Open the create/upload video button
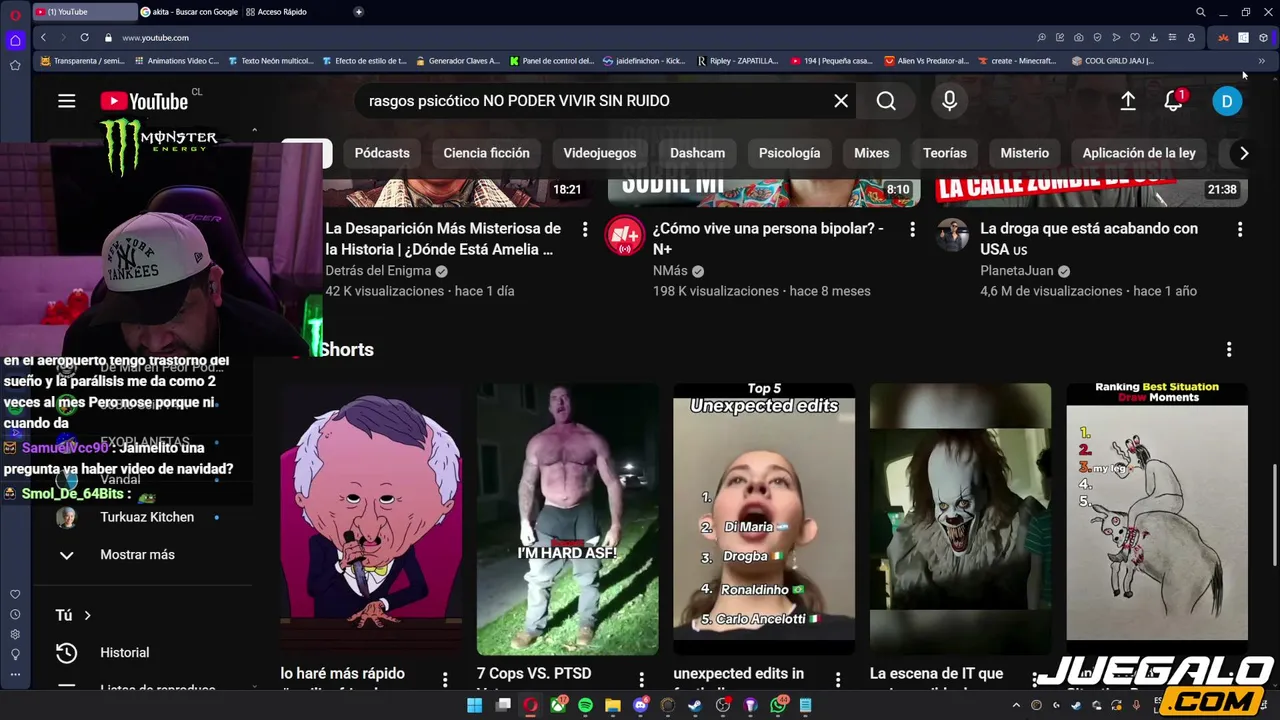1280x720 pixels. pos(1127,101)
